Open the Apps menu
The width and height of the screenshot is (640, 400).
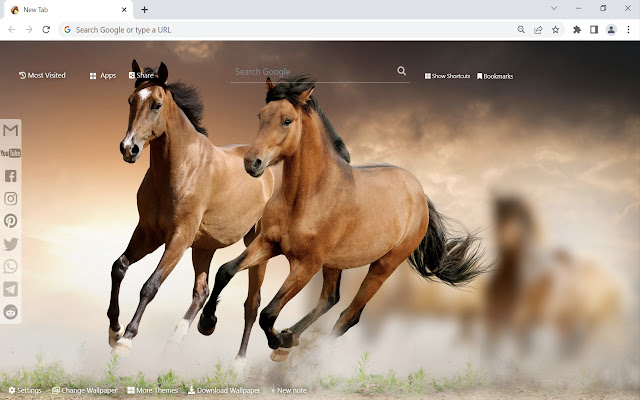[103, 76]
